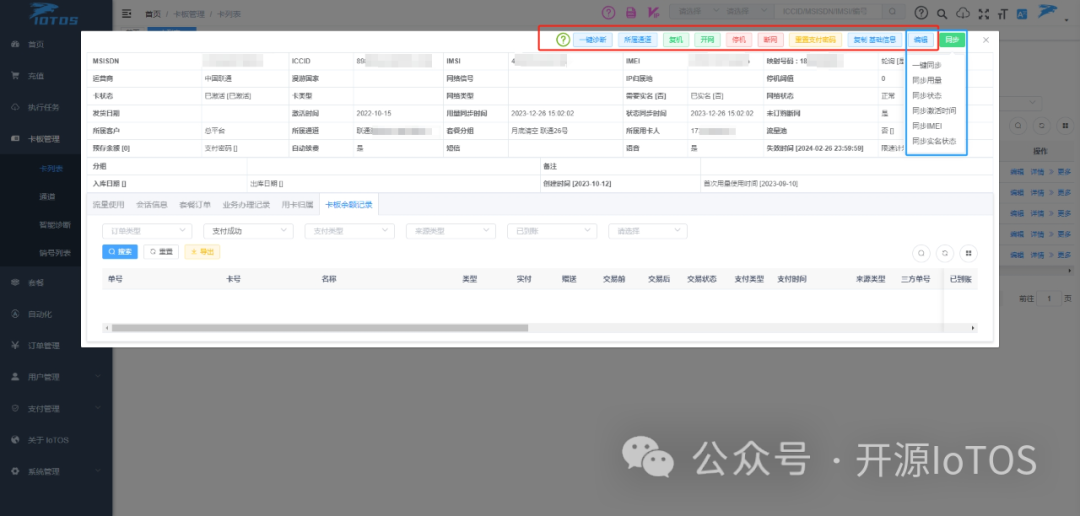This screenshot has width=1080, height=516.
Task: Click the 重置 button
Action: pyautogui.click(x=161, y=252)
